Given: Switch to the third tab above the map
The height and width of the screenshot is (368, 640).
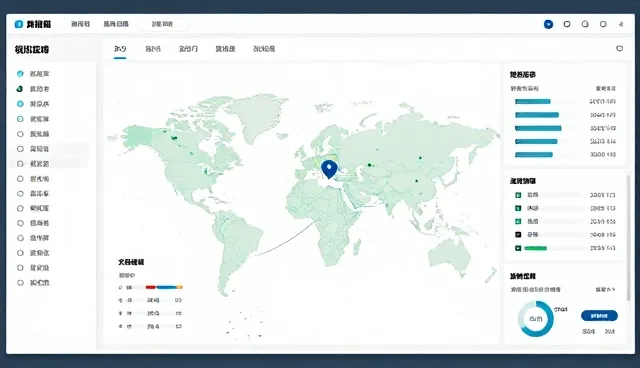Looking at the screenshot, I should pos(188,49).
